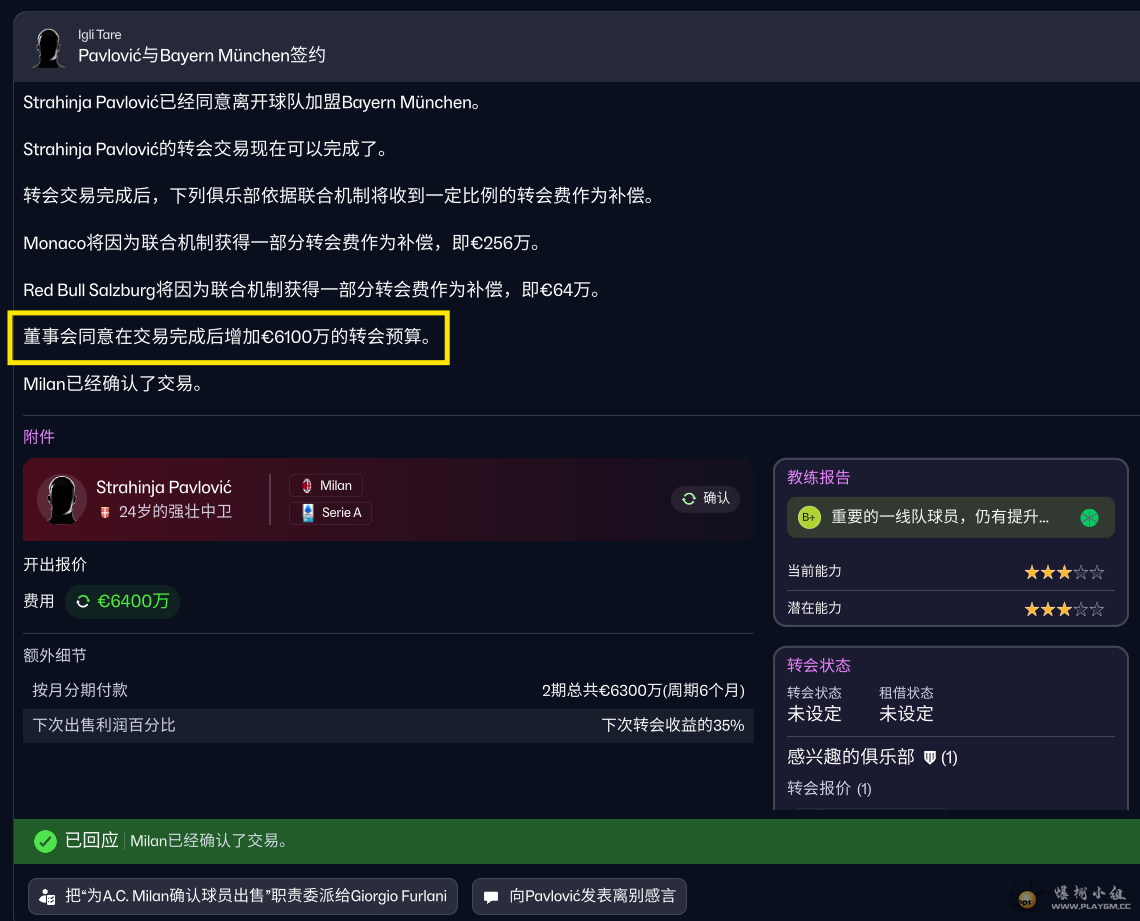Click the 按月分期付款 row
Screen dimensions: 1140x921
[x=388, y=691]
